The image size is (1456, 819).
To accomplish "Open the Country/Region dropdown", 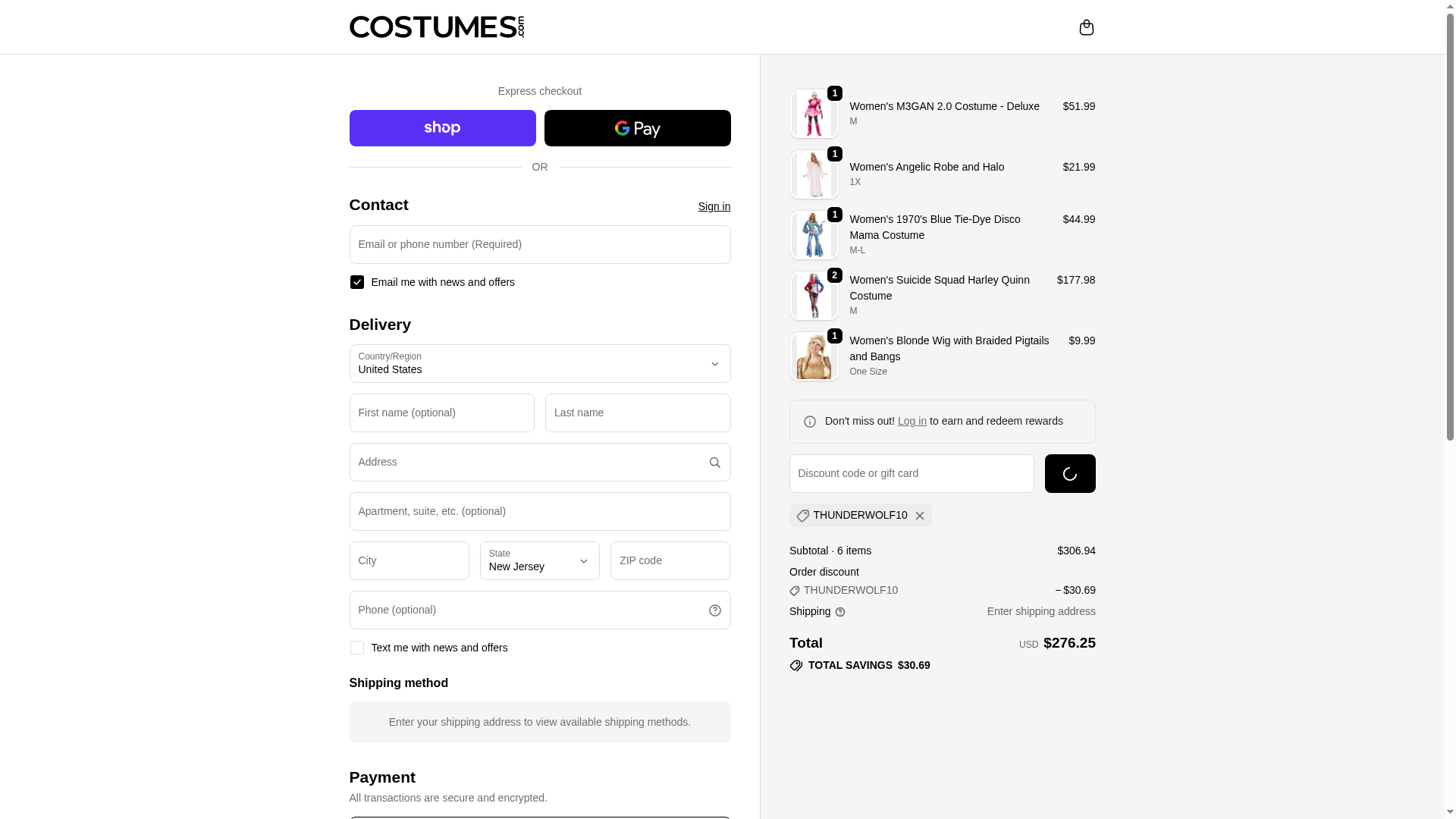I will tap(539, 364).
